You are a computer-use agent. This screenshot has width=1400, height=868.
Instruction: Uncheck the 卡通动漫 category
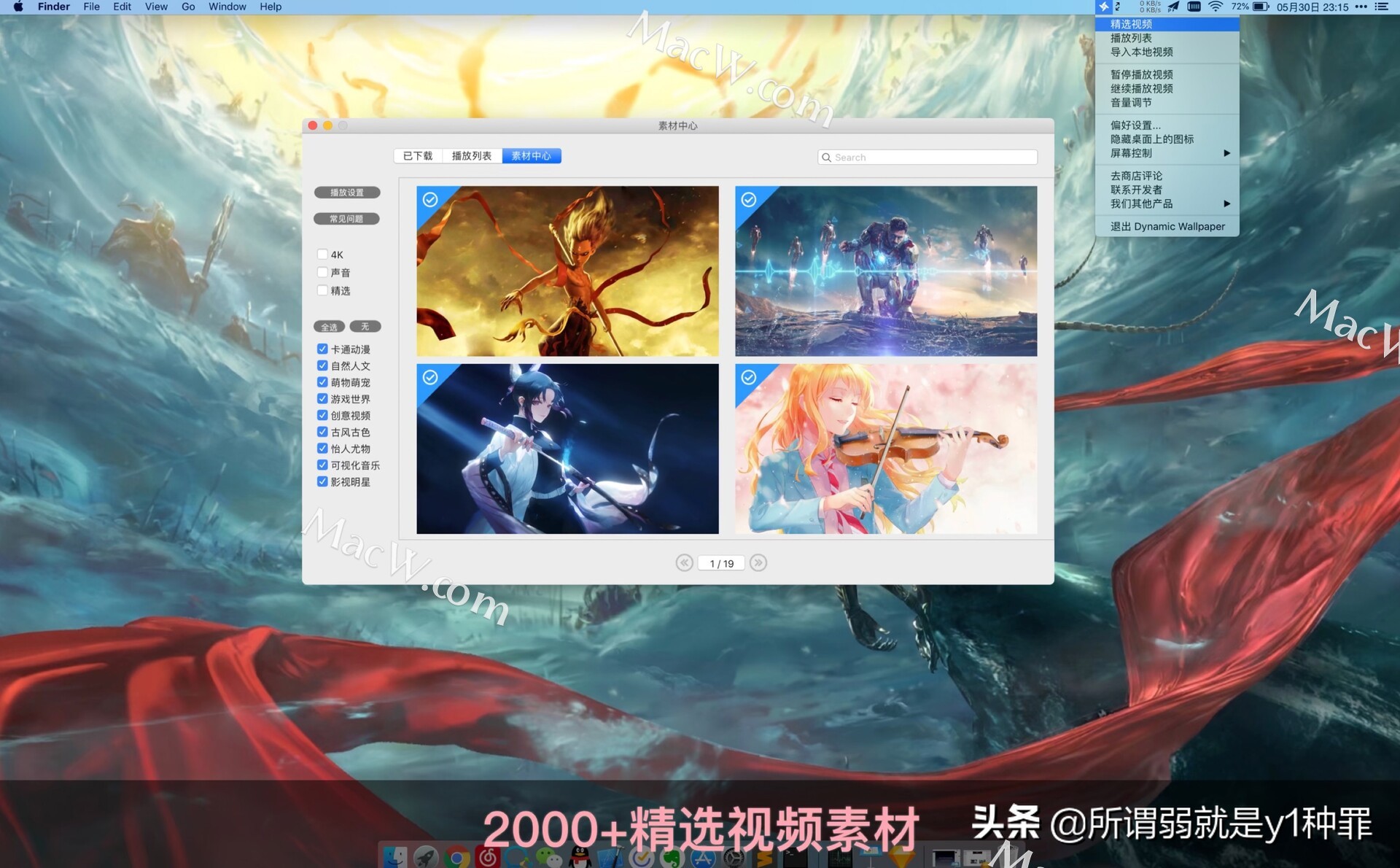[x=322, y=349]
